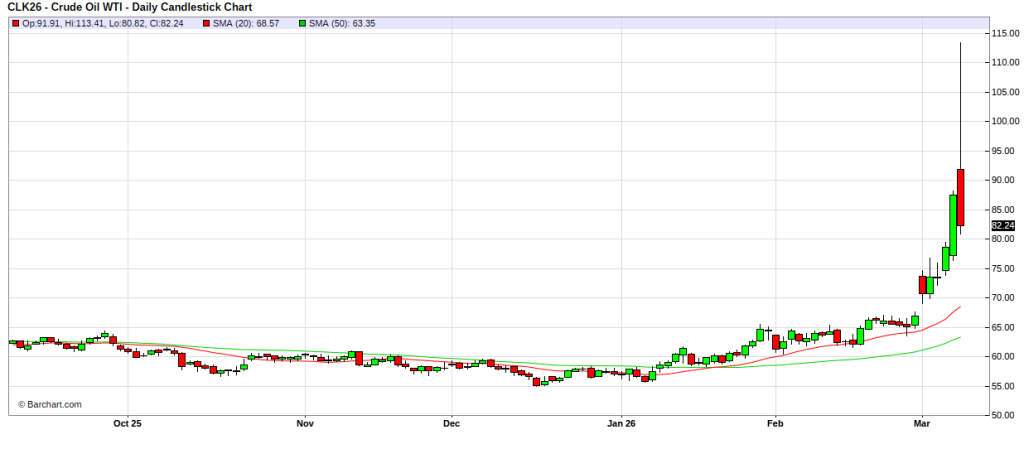Select the Nov date axis label
This screenshot has height=449, width=1024.
click(x=305, y=424)
